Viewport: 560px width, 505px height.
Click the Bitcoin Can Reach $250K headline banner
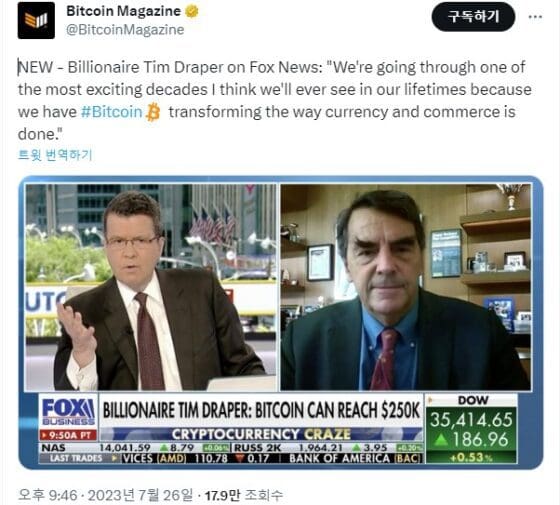(x=261, y=410)
